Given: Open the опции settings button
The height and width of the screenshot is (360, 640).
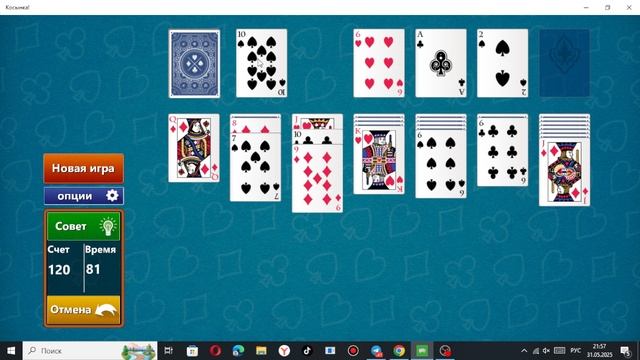Looking at the screenshot, I should click(x=84, y=196).
